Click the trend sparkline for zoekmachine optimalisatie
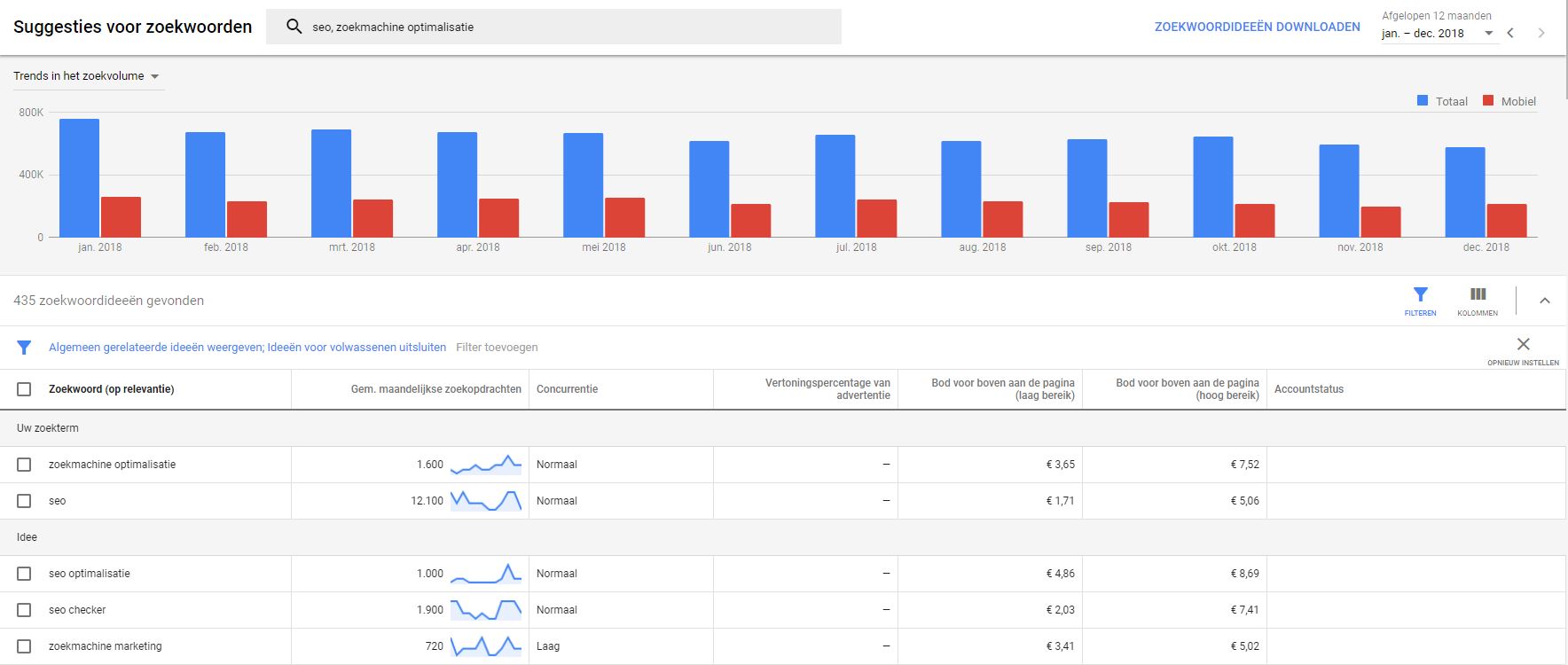This screenshot has width=1568, height=665. point(486,465)
